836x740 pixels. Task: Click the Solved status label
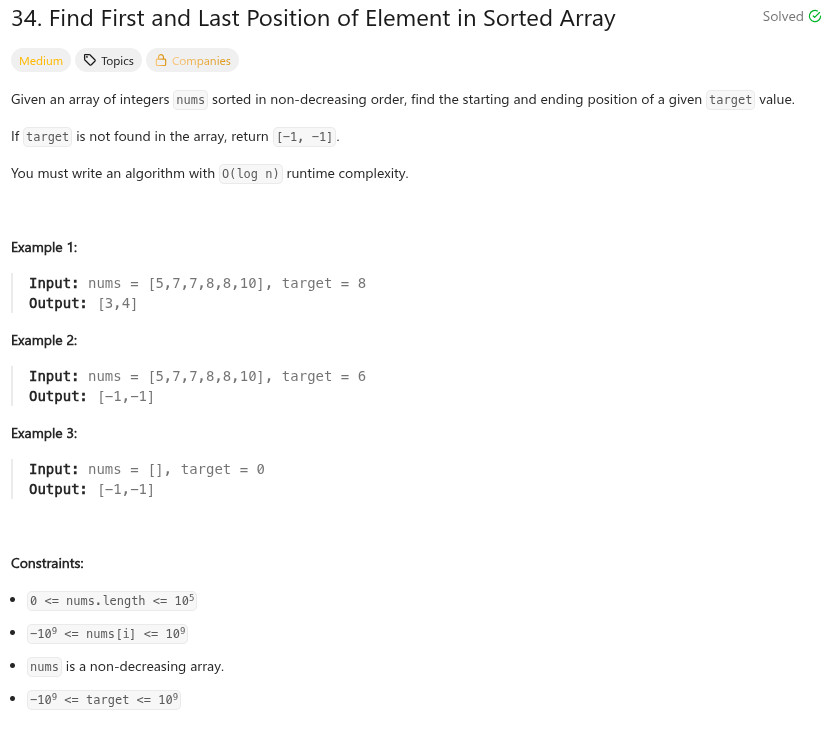(783, 16)
